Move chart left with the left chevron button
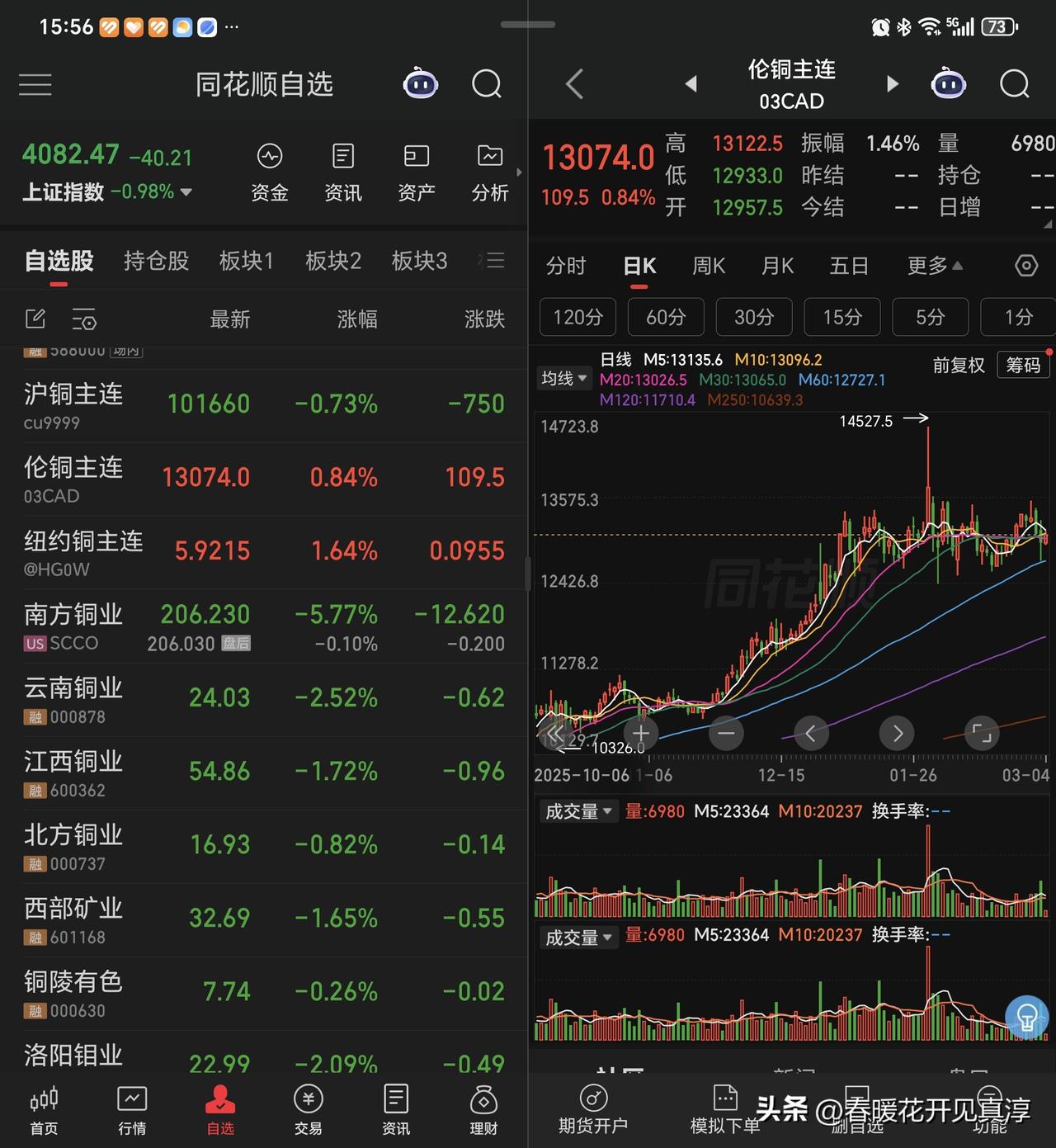Viewport: 1056px width, 1148px height. pos(810,733)
